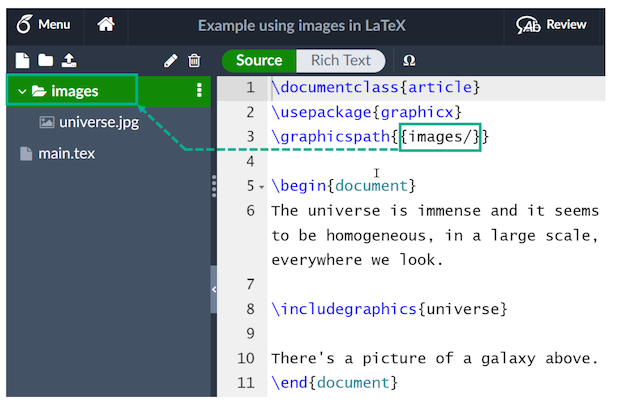641x406 pixels.
Task: Select the images folder
Action: (75, 91)
